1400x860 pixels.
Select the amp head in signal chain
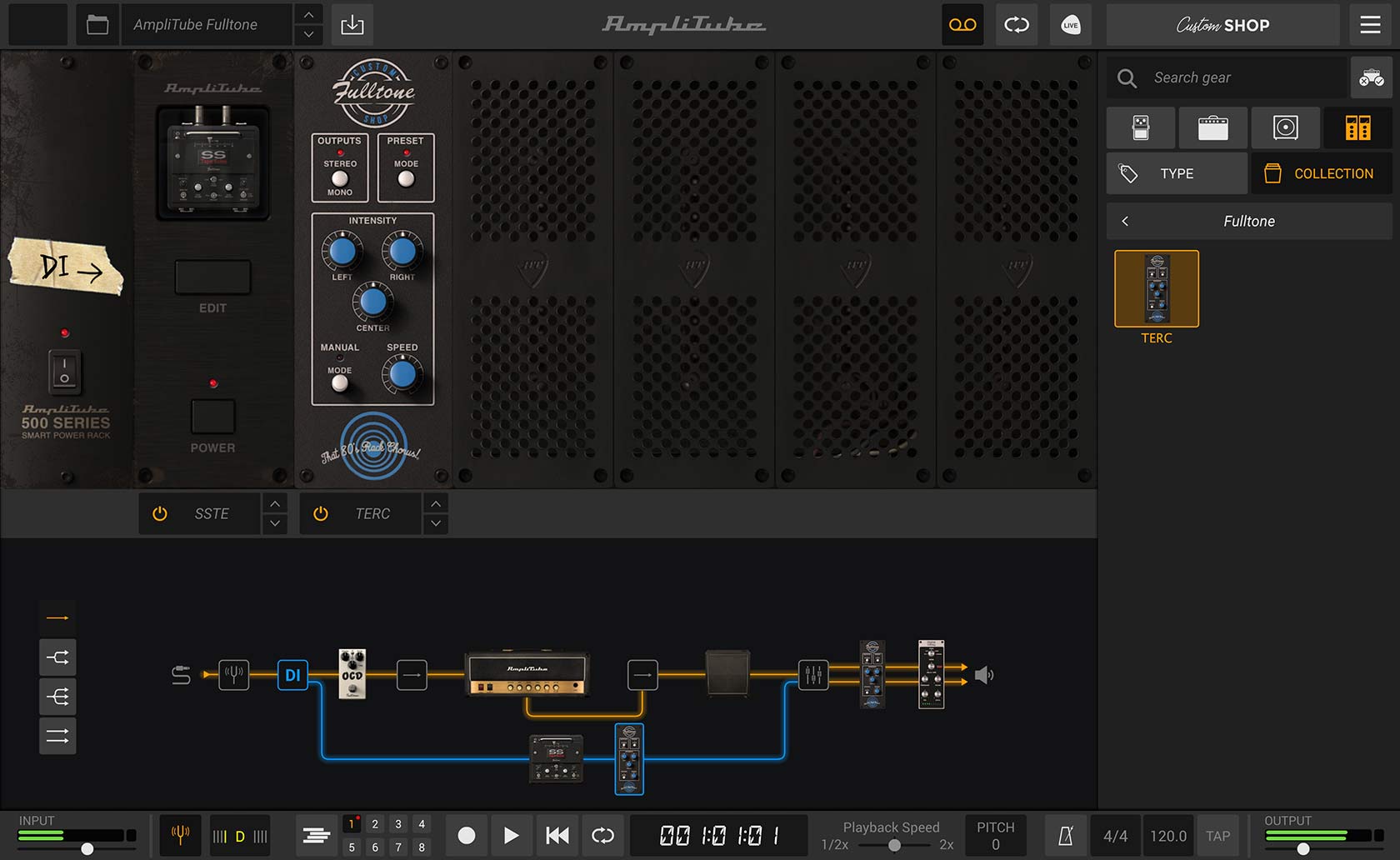point(527,673)
